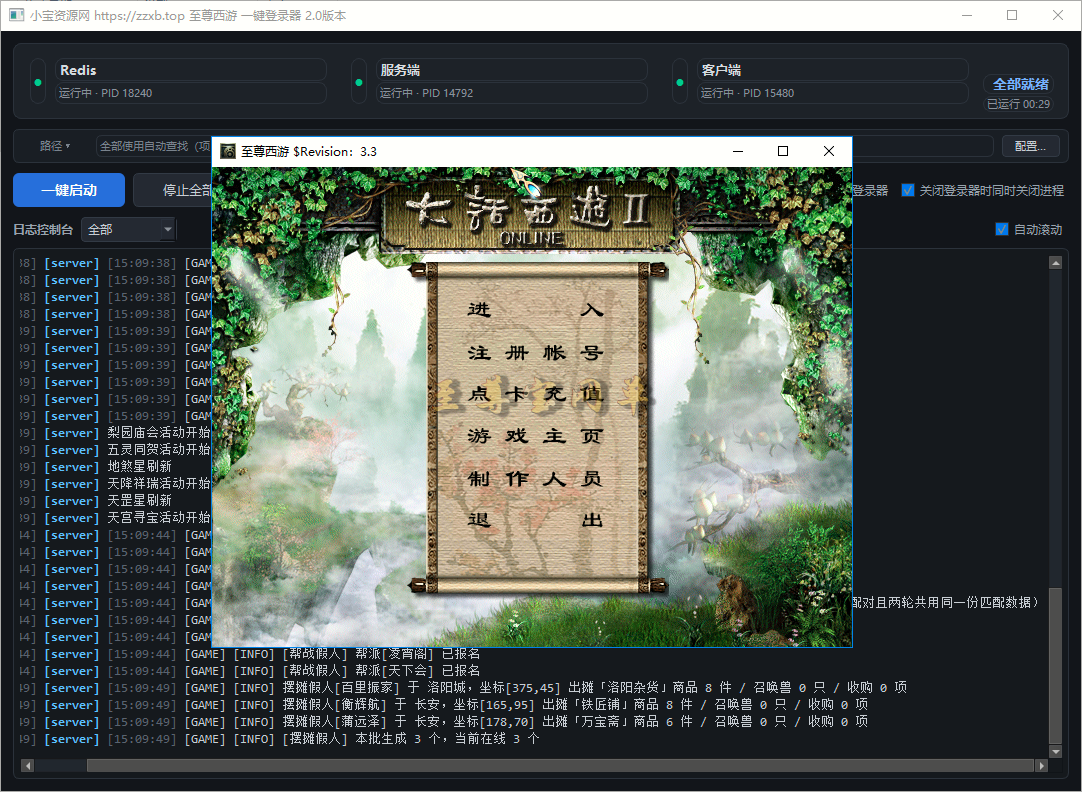The width and height of the screenshot is (1082, 792).
Task: Click log line 本批生成 3 个，当前在线 3 个
Action: click(x=447, y=739)
